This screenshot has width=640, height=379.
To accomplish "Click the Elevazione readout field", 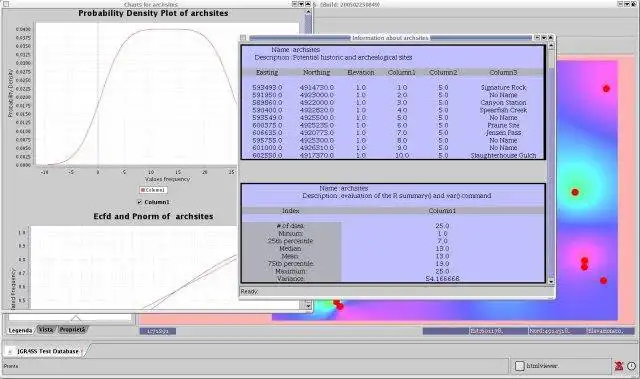I will click(x=611, y=331).
